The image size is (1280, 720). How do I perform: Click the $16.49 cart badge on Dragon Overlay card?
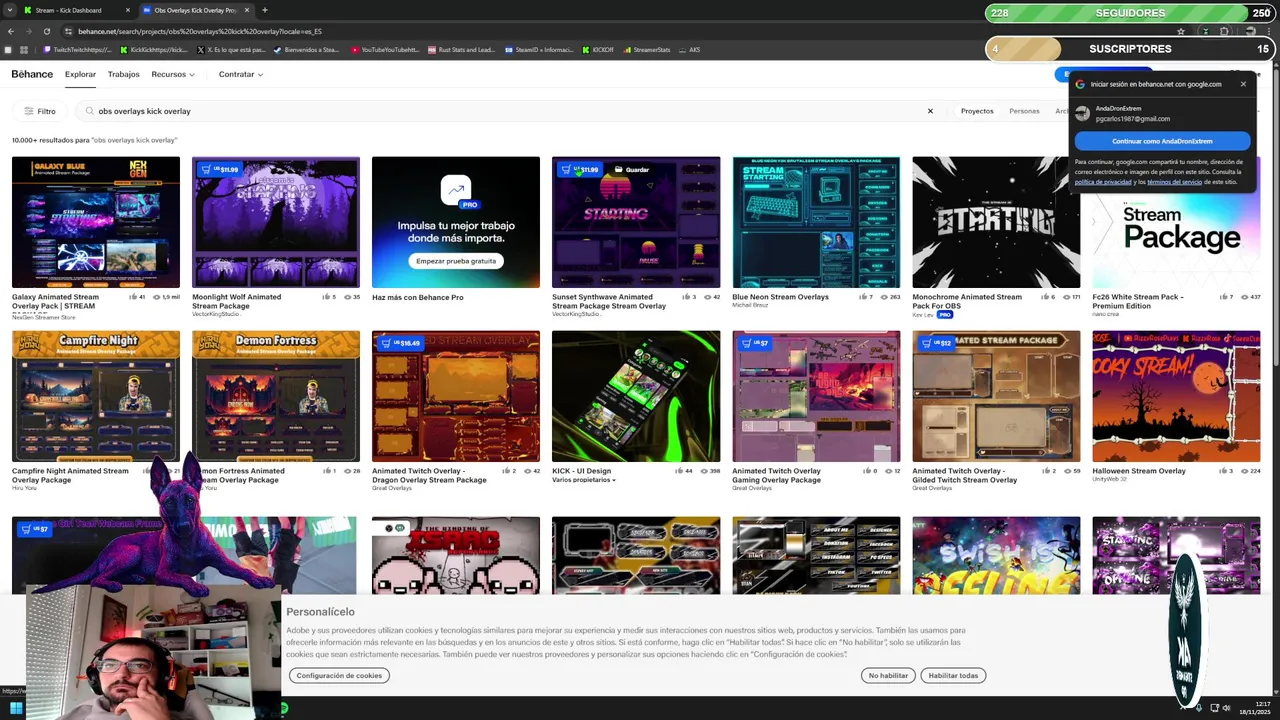pyautogui.click(x=400, y=343)
